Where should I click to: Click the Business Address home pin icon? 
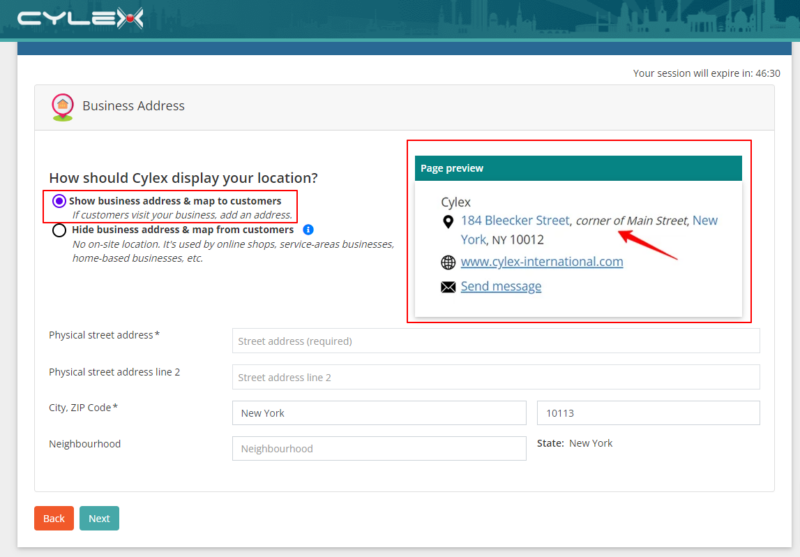tap(62, 107)
